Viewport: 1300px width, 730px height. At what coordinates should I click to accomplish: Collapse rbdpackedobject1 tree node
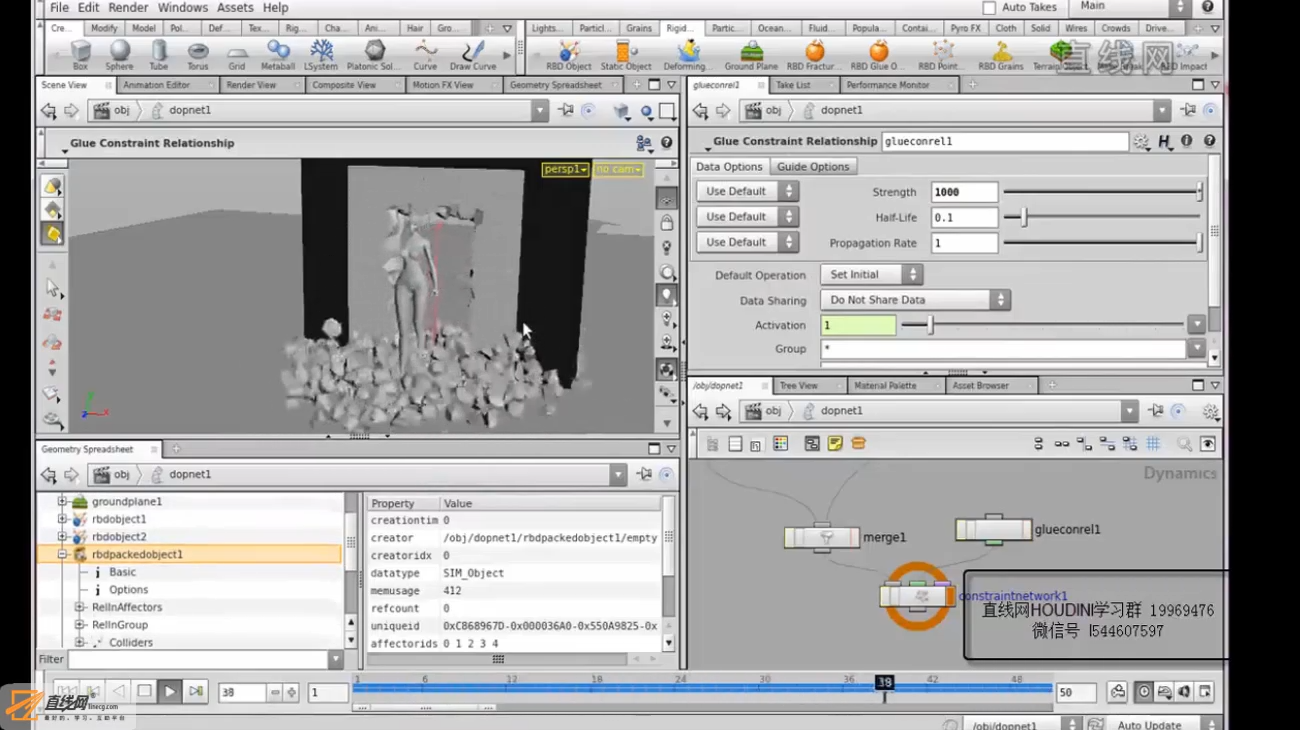(x=62, y=554)
